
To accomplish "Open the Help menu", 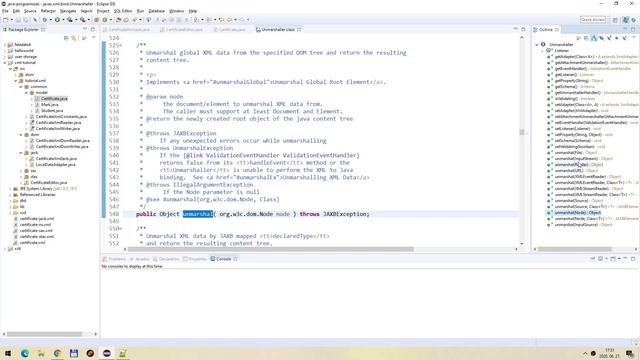I will (193, 11).
